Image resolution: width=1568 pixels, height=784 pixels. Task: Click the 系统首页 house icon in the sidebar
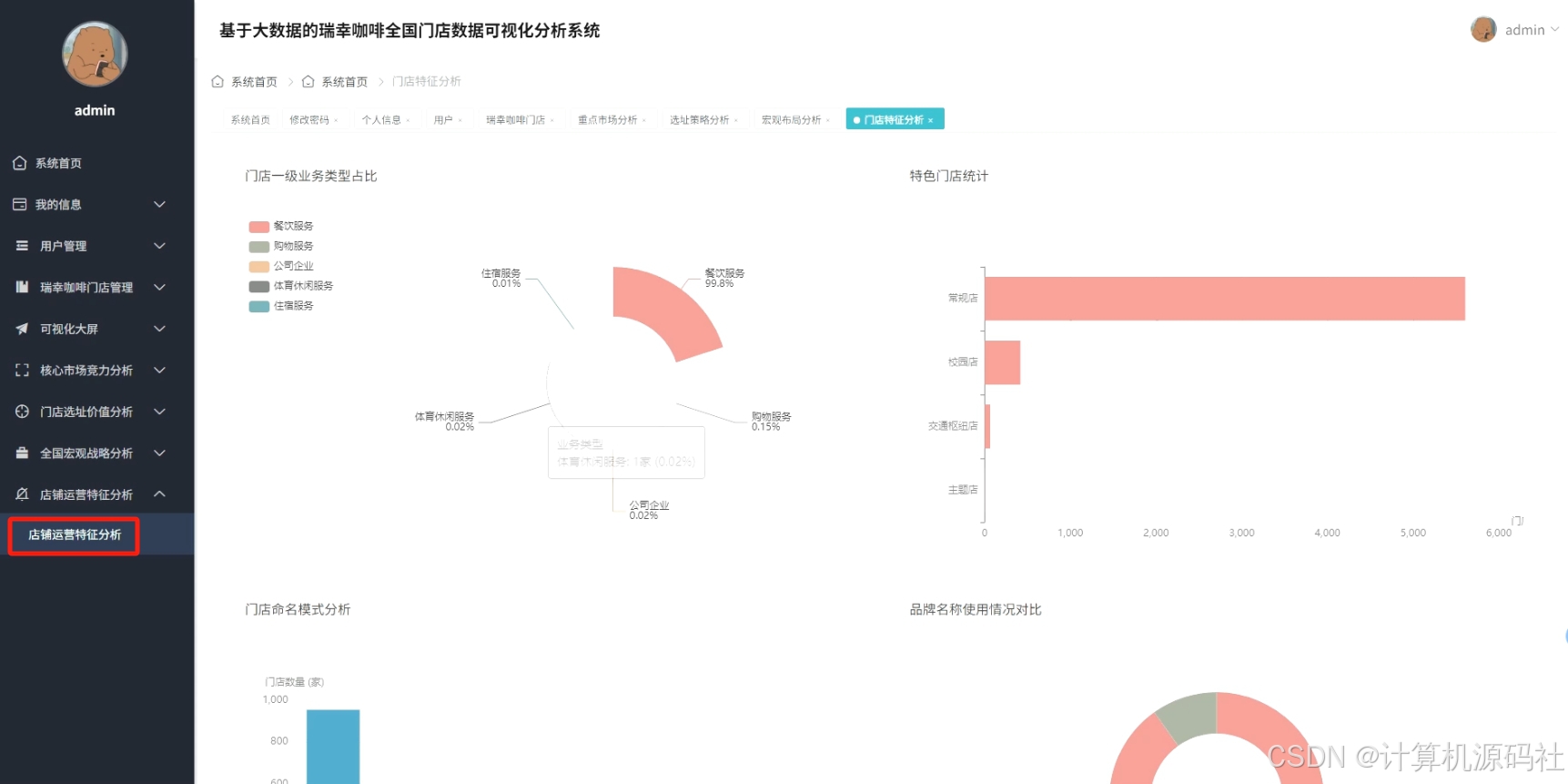click(20, 163)
